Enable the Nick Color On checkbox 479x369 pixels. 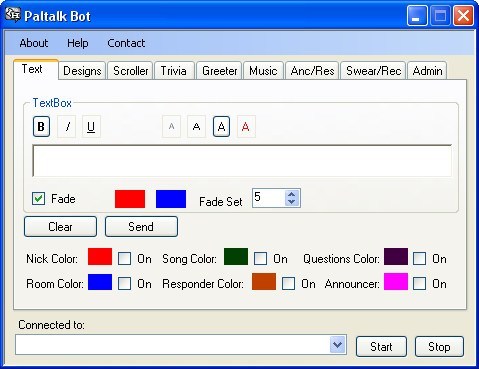[x=124, y=259]
